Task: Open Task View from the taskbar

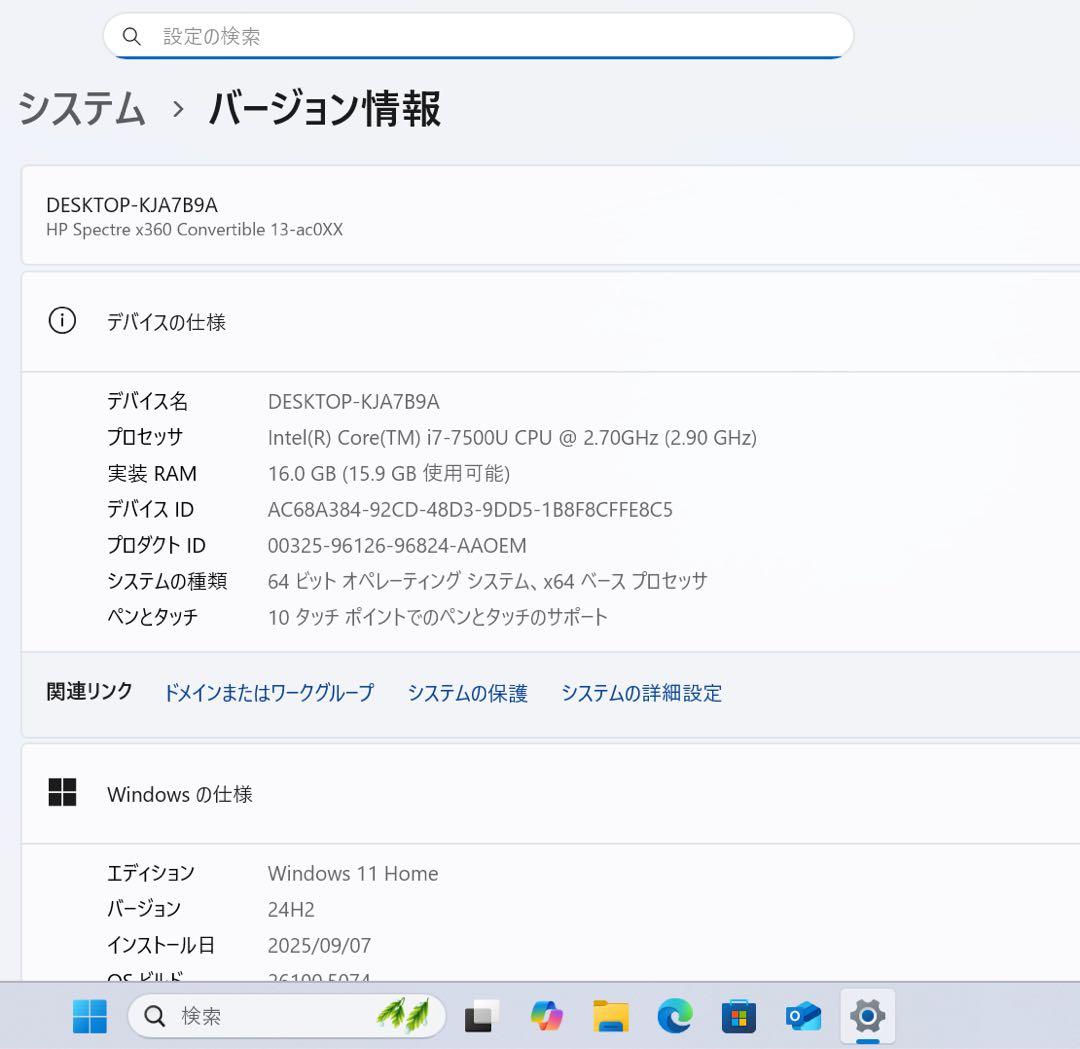Action: (x=481, y=1016)
